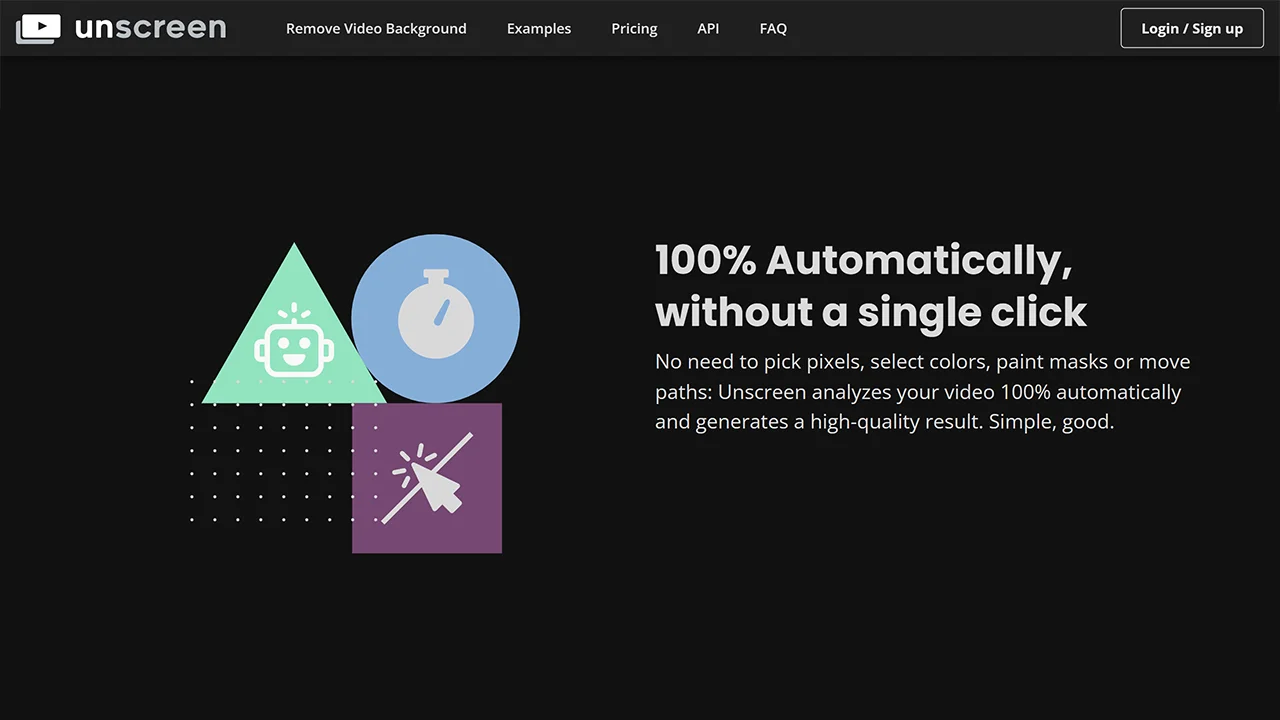This screenshot has width=1280, height=720.
Task: Click the crossed-out cursor icon
Action: point(427,479)
